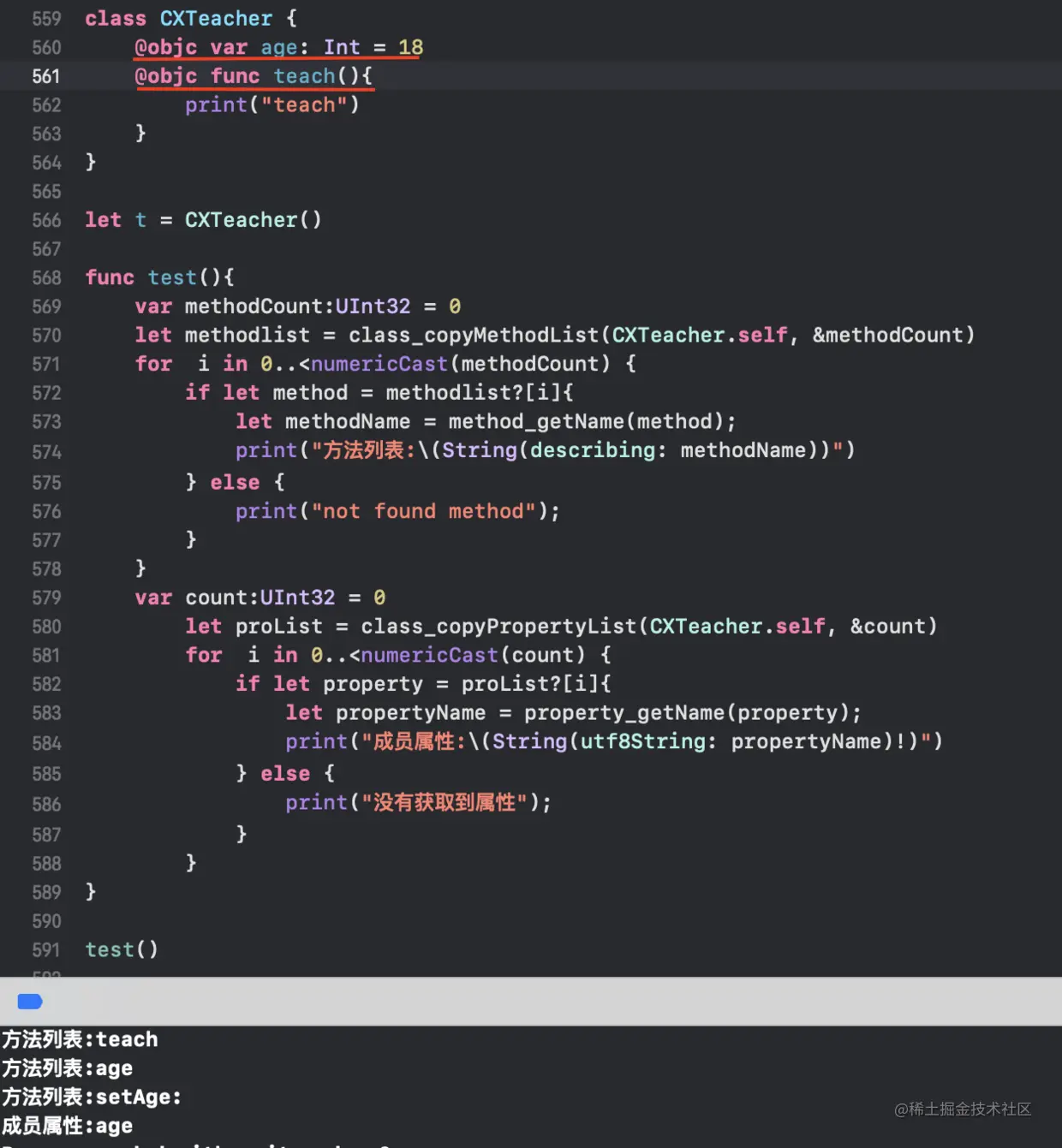This screenshot has height=1148, width=1062.
Task: Click the '成员属性' print statement on line 584
Action: point(614,741)
